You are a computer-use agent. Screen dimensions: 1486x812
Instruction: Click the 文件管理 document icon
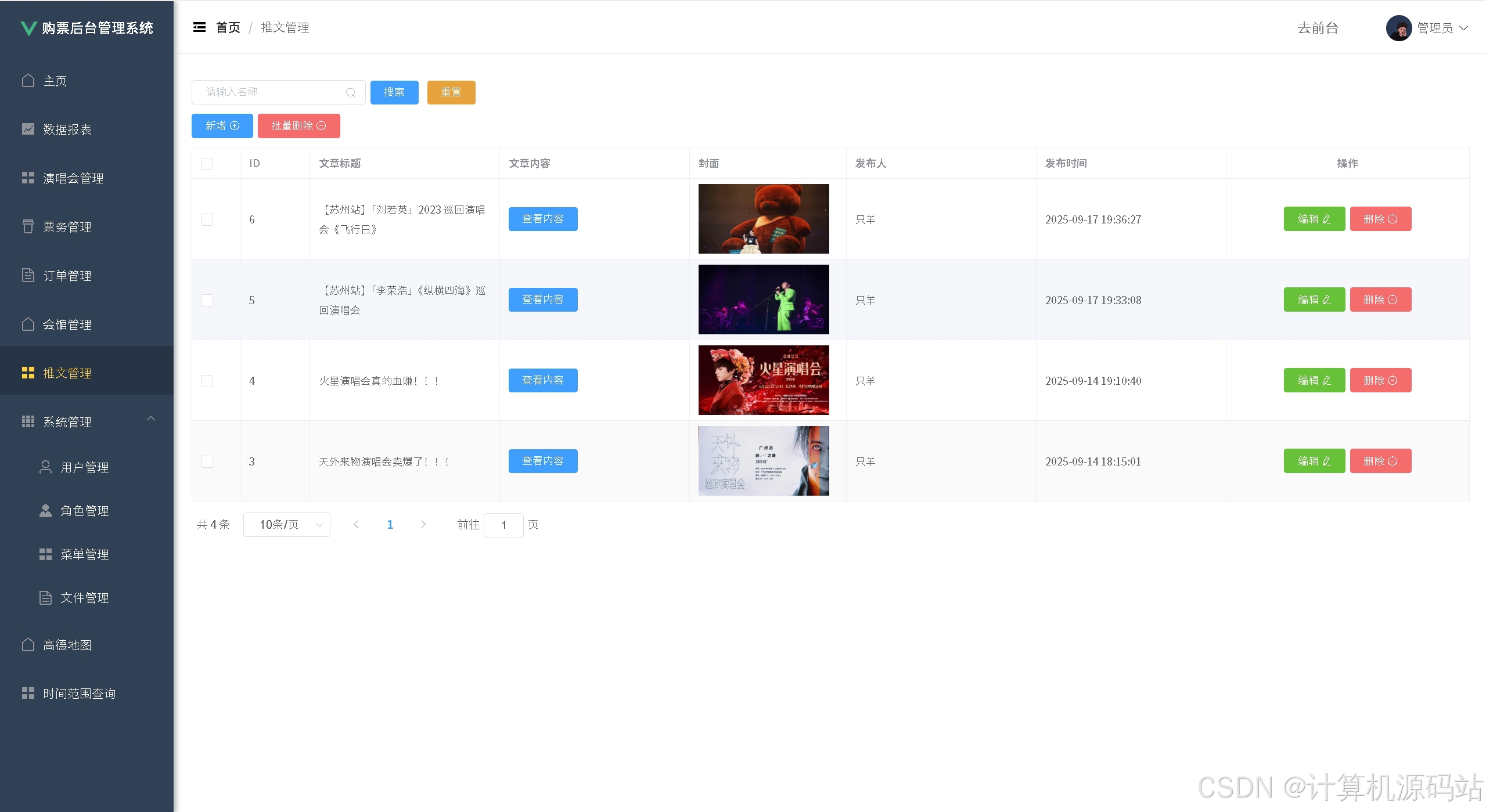[45, 597]
